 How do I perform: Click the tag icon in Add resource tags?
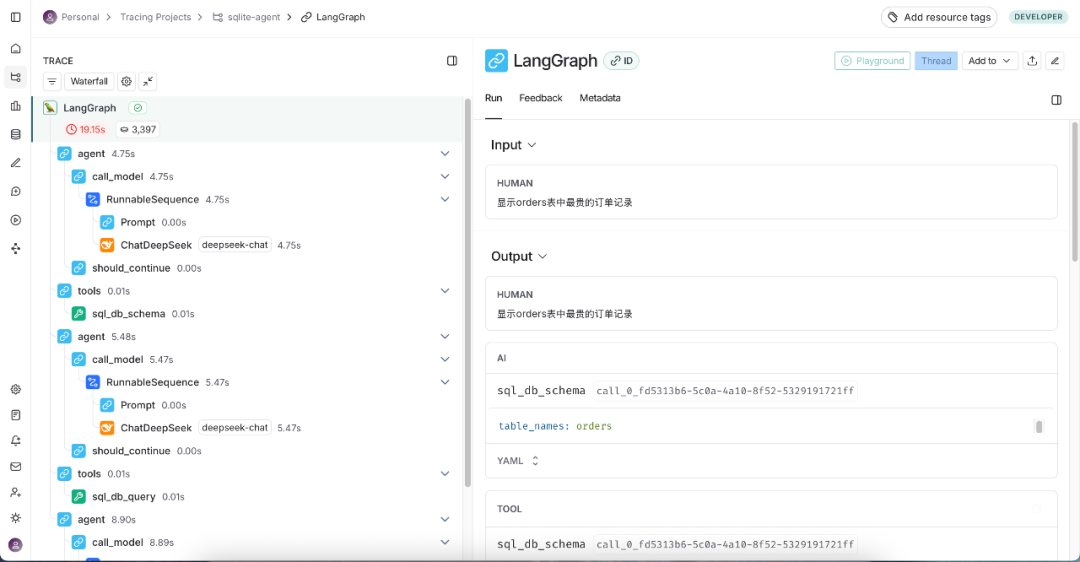893,17
